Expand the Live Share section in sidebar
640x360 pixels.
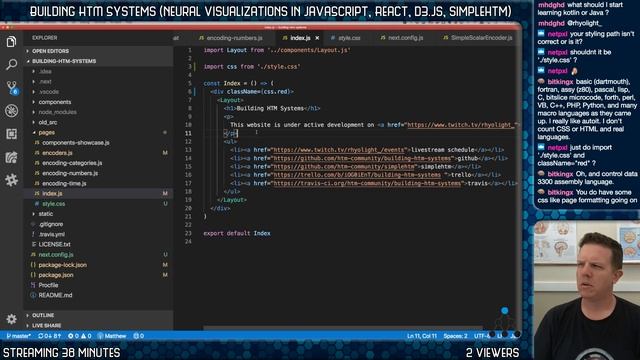pos(98,326)
